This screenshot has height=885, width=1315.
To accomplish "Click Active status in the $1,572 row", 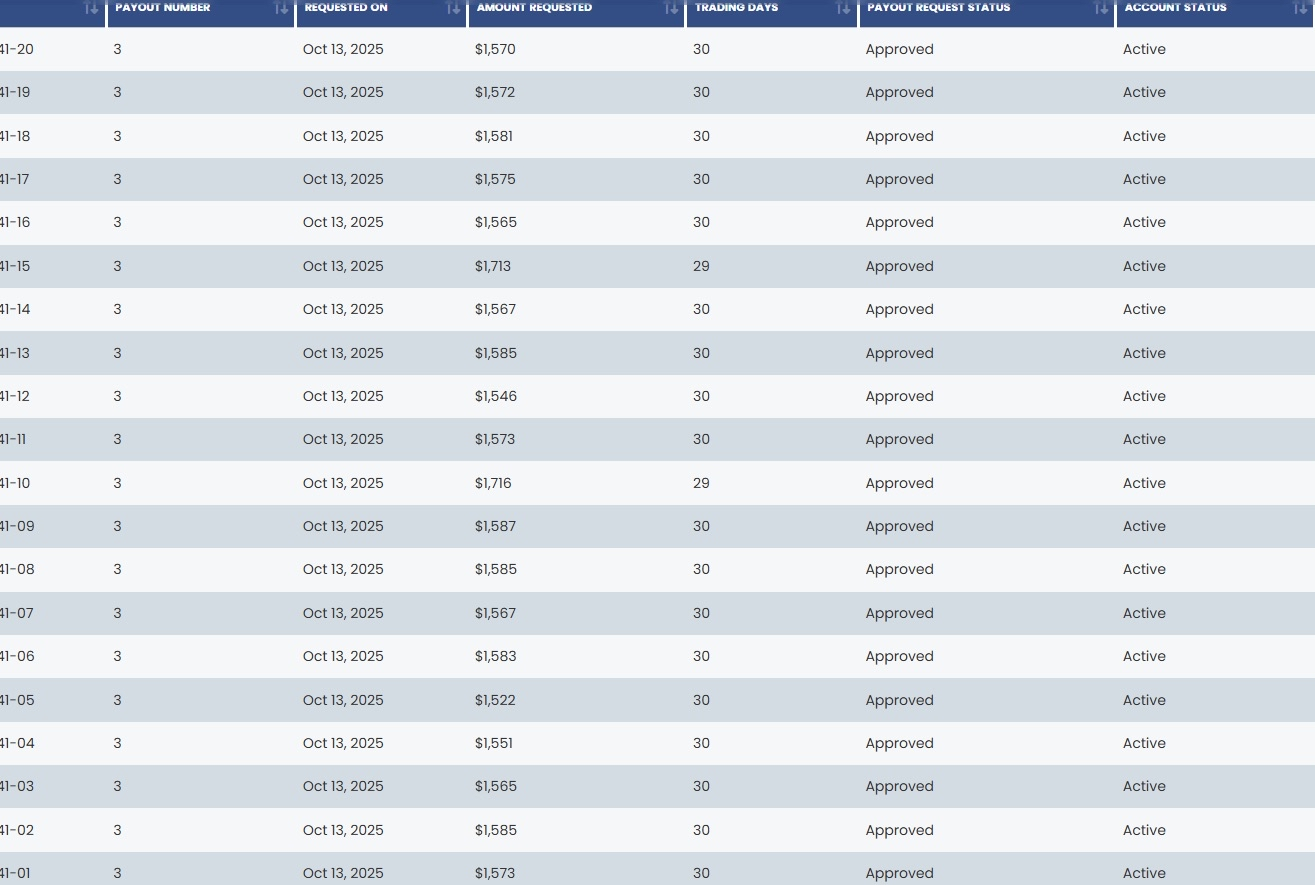I will click(x=1144, y=92).
